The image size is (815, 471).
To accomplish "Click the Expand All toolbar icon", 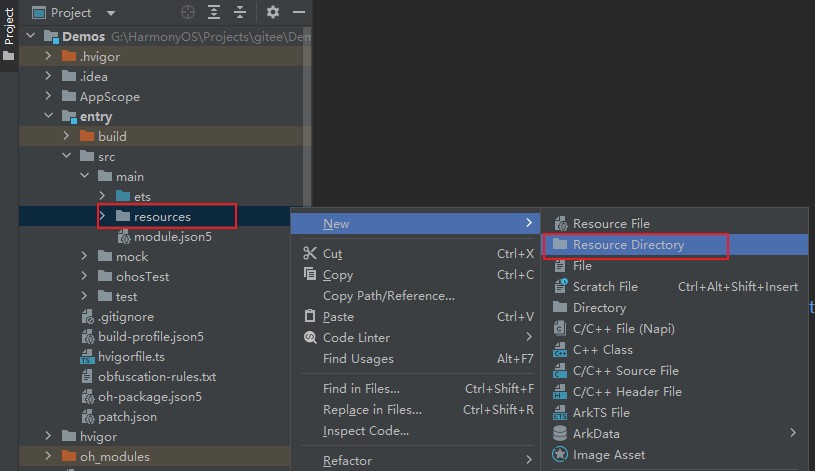I will point(215,13).
